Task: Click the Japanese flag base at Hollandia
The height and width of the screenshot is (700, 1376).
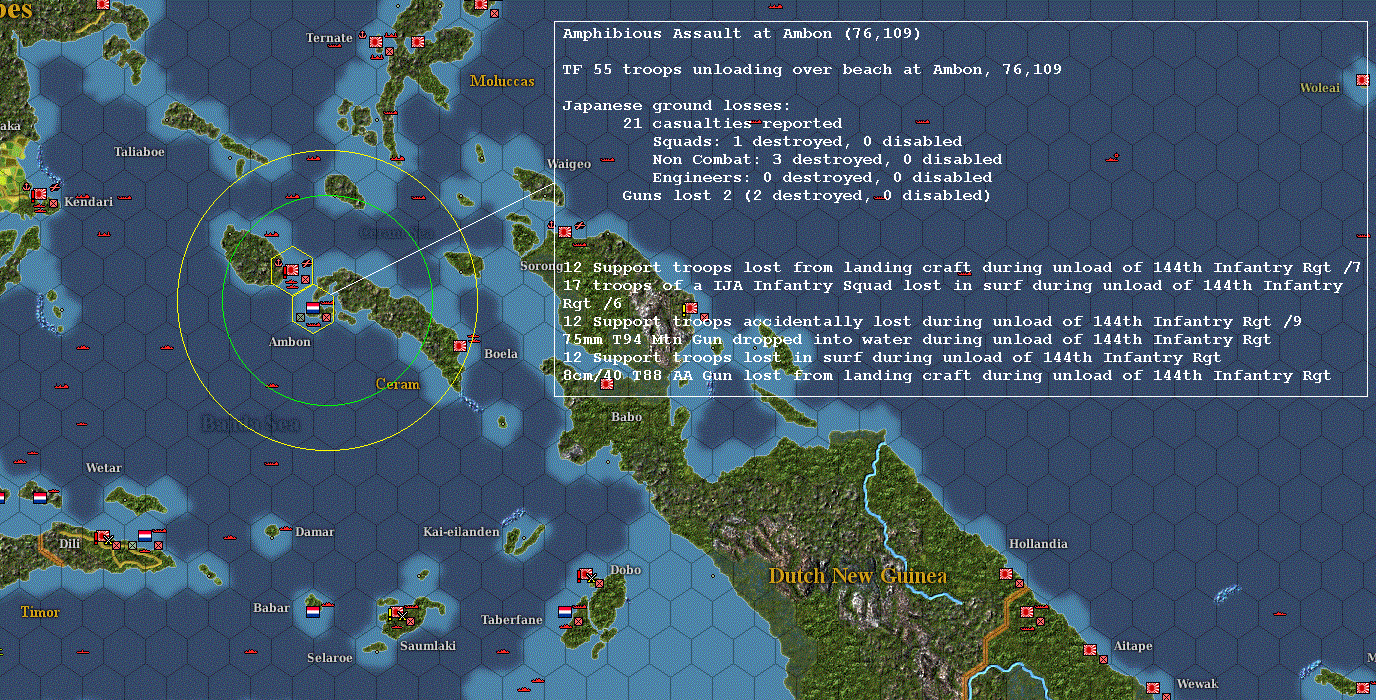Action: coord(1006,574)
